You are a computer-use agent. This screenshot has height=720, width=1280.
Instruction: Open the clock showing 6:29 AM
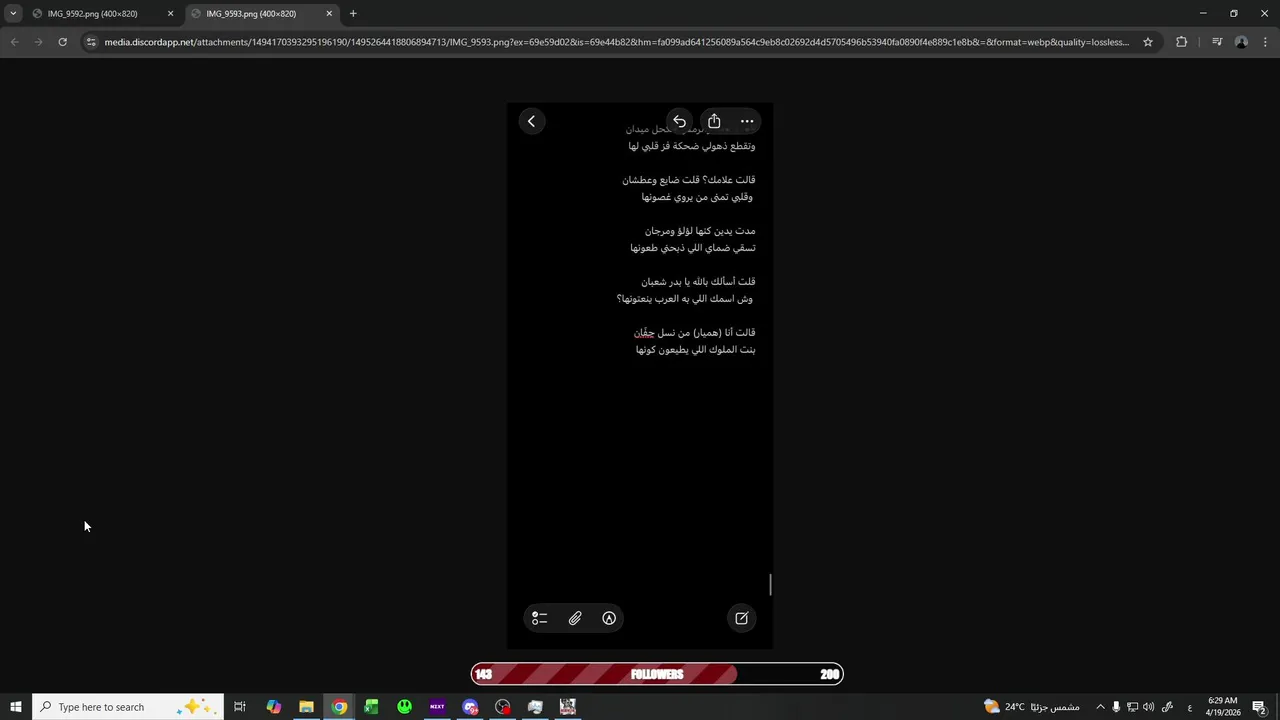[x=1223, y=707]
